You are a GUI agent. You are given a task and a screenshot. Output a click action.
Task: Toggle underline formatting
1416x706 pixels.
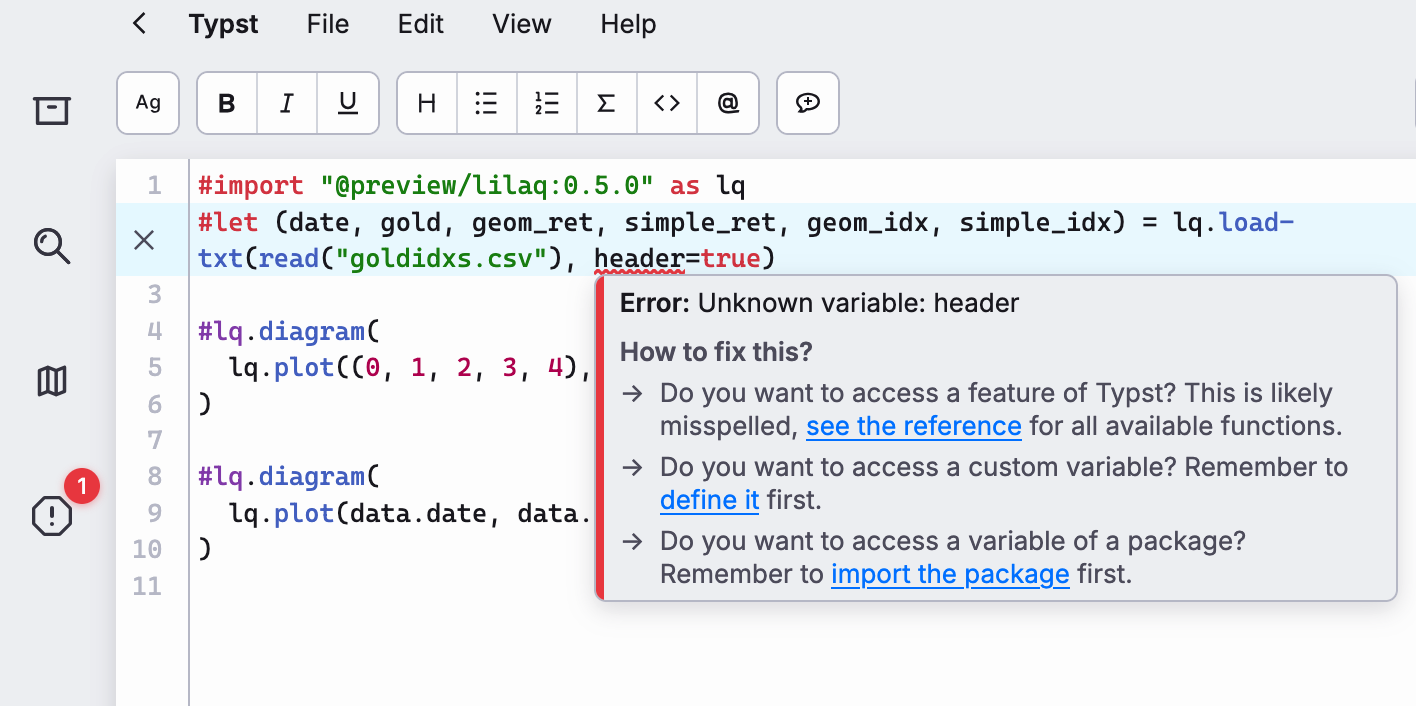(x=348, y=103)
